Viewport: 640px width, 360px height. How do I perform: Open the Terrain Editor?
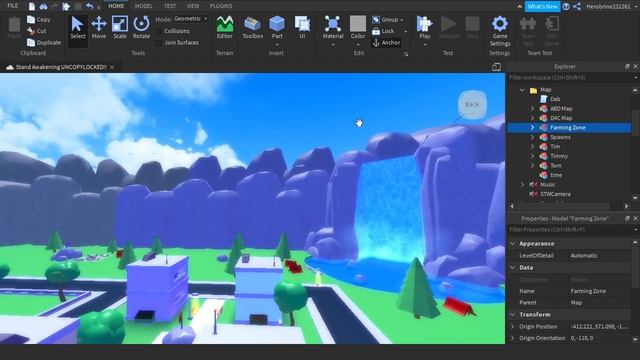click(x=224, y=28)
